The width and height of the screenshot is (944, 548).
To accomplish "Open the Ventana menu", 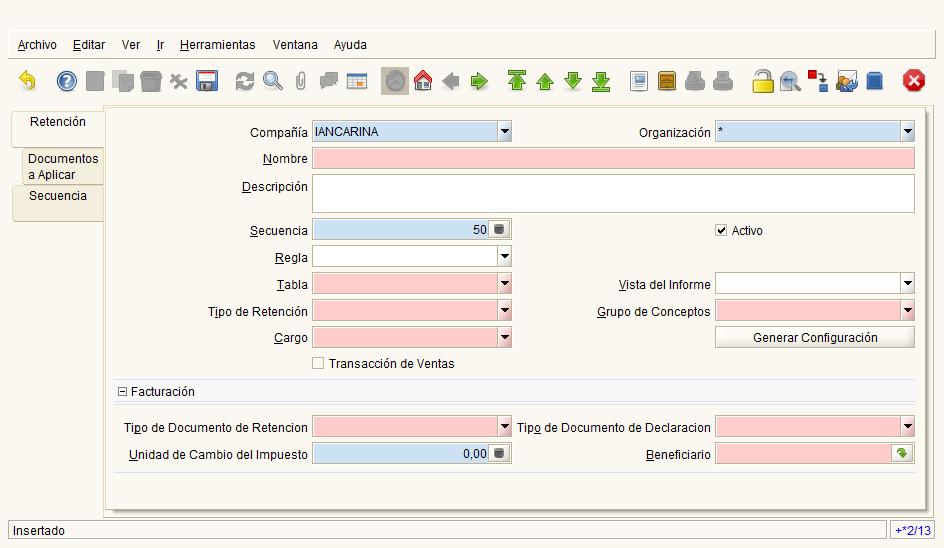I will [295, 45].
